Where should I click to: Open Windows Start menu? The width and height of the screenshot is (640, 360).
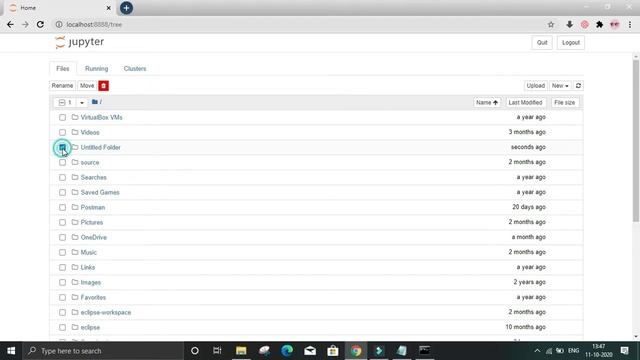click(11, 351)
